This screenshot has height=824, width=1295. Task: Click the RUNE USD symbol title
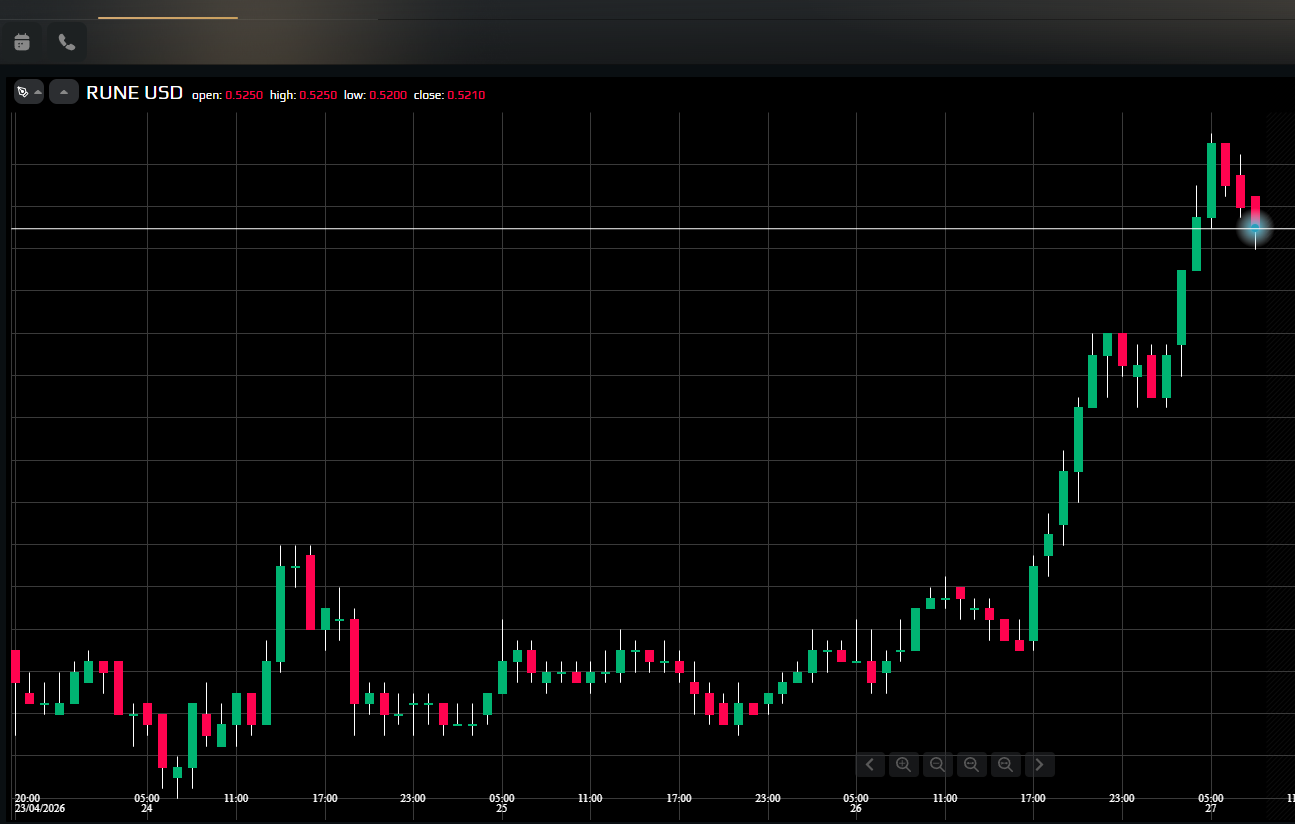point(134,93)
